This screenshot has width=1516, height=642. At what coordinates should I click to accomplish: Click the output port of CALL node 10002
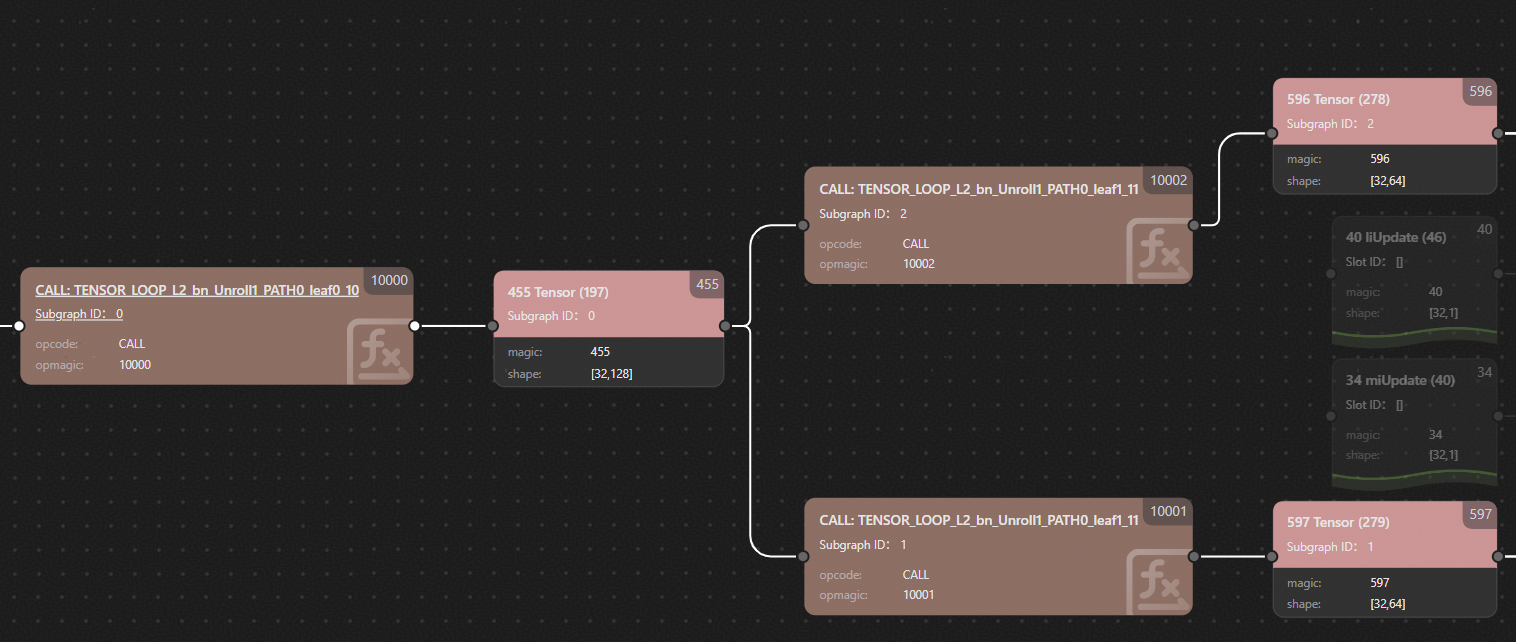(1193, 226)
